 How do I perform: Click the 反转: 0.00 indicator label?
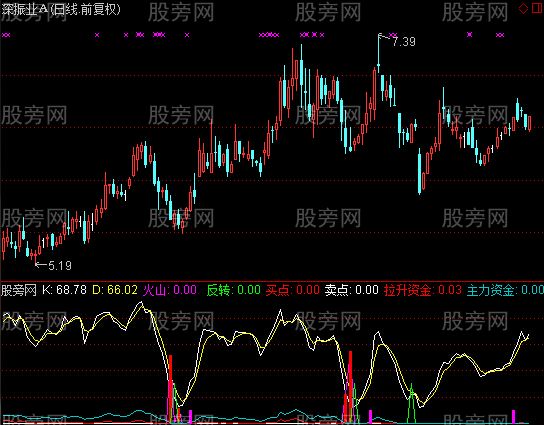(233, 290)
